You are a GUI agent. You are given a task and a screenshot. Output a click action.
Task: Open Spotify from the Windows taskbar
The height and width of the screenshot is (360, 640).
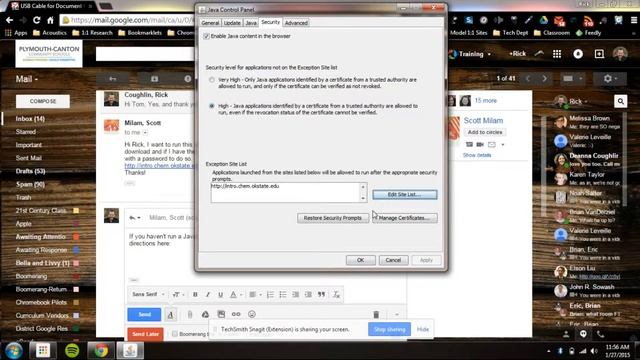72,350
